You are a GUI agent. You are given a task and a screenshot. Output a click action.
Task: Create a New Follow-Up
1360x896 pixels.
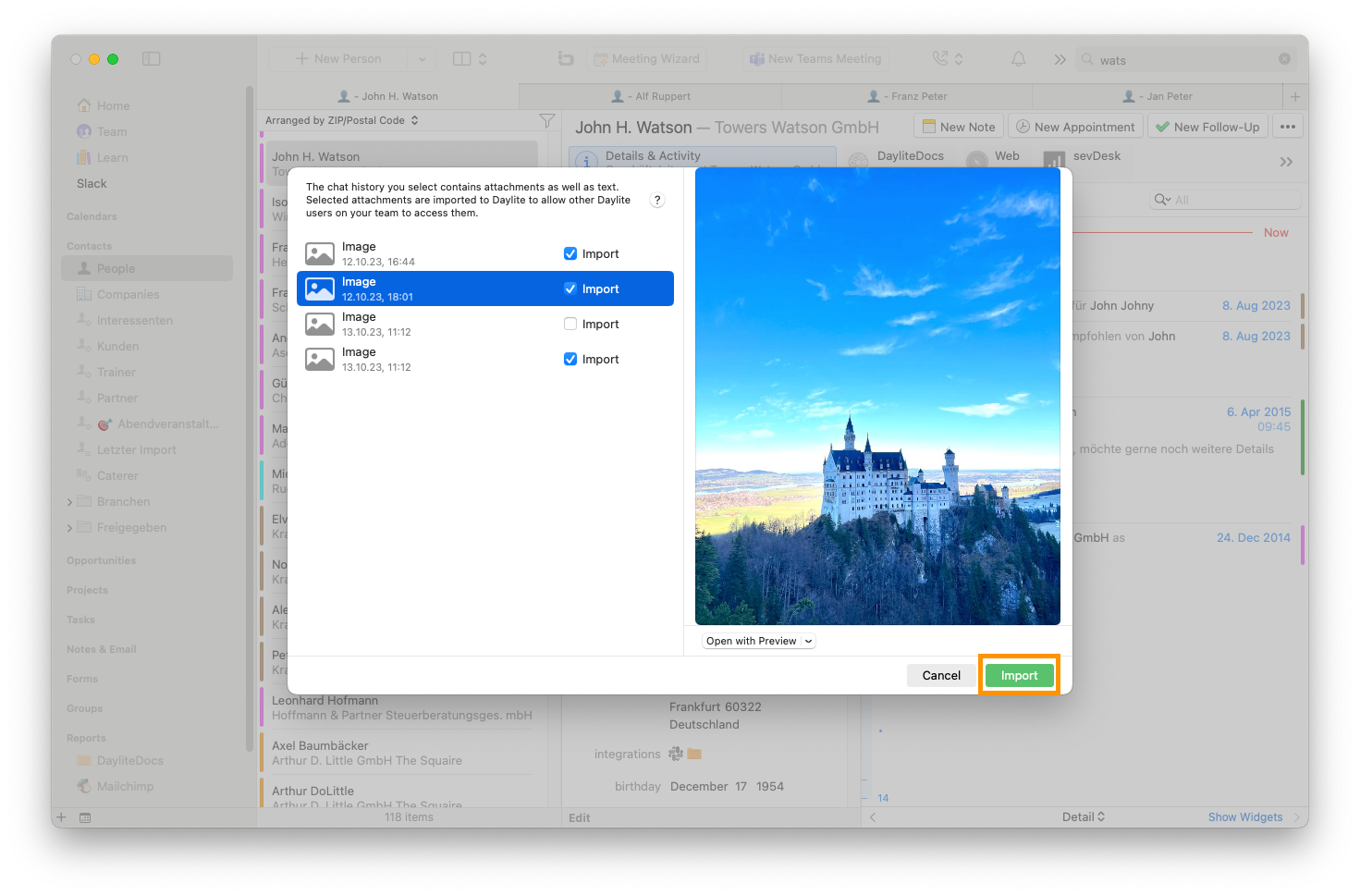tap(1207, 127)
